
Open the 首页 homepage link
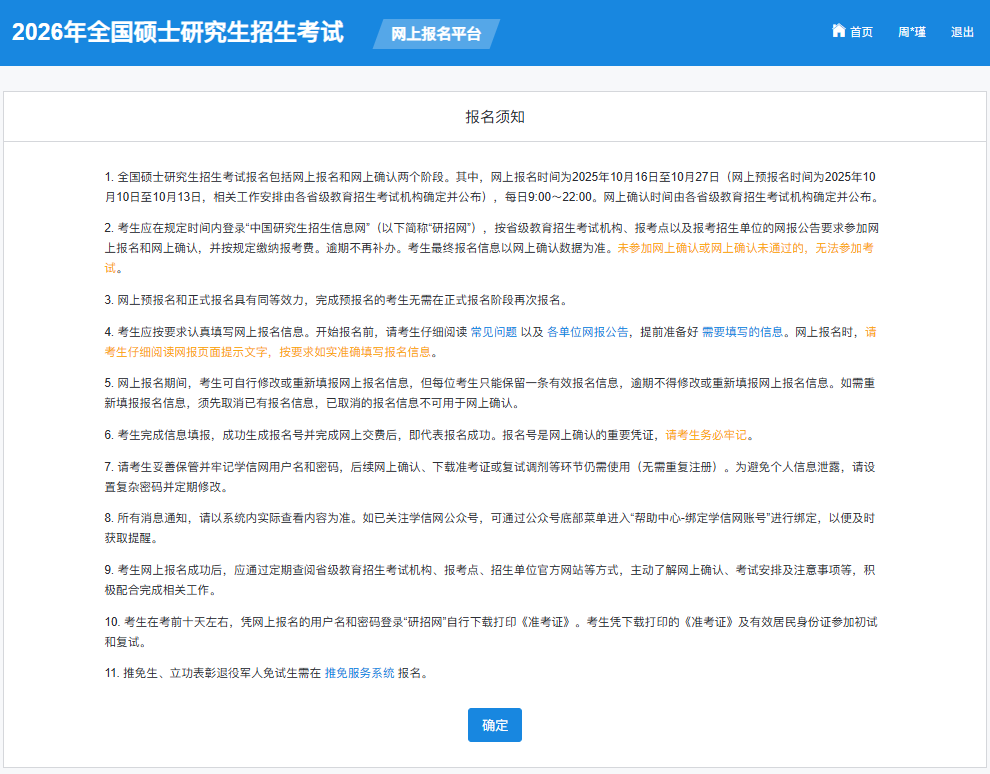[x=860, y=31]
